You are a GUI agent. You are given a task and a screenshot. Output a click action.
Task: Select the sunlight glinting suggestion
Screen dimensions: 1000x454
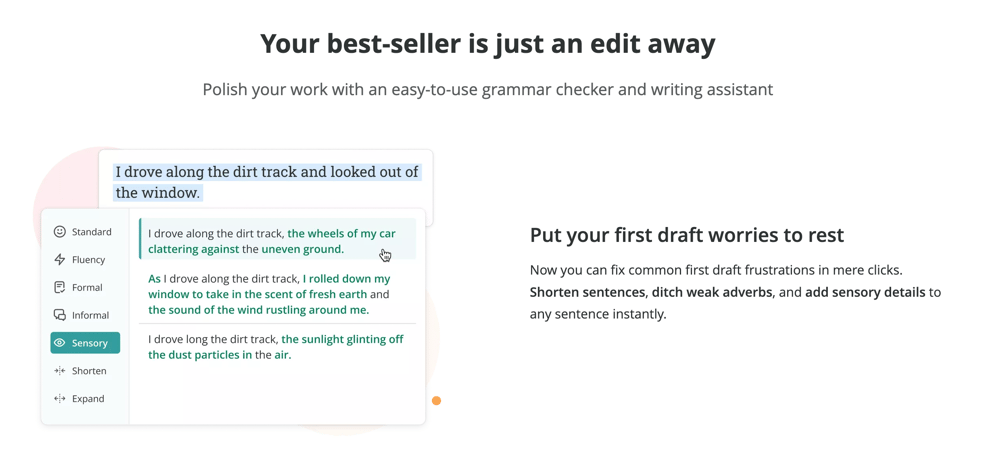tap(277, 346)
